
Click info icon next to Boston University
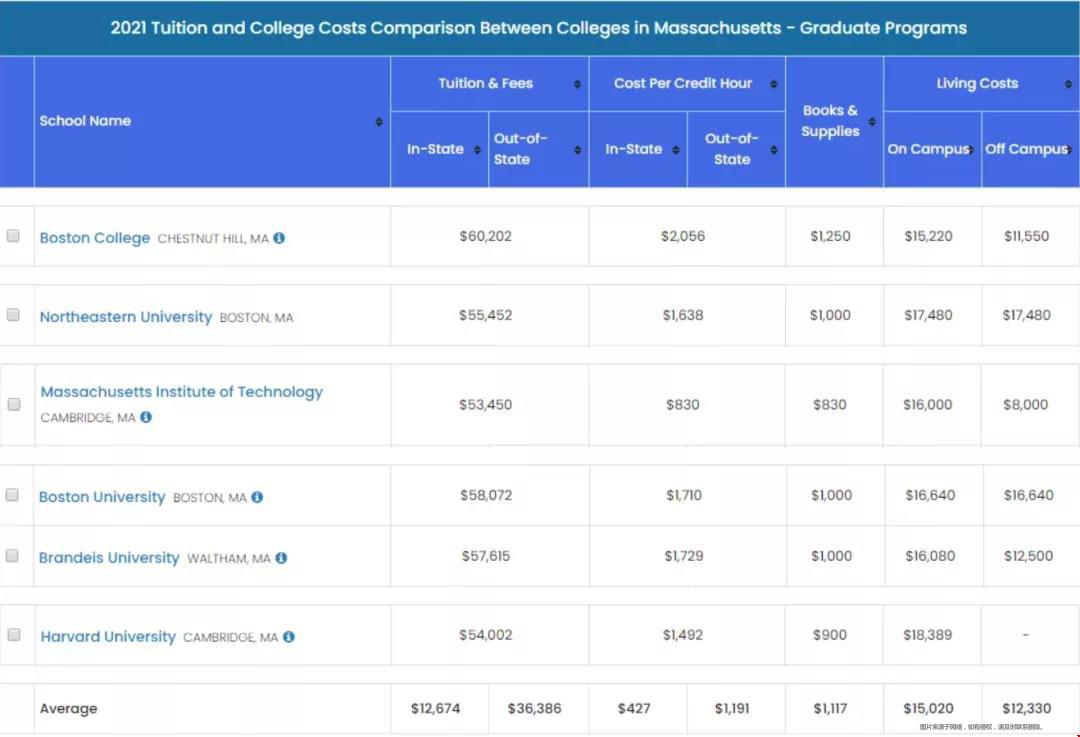257,497
